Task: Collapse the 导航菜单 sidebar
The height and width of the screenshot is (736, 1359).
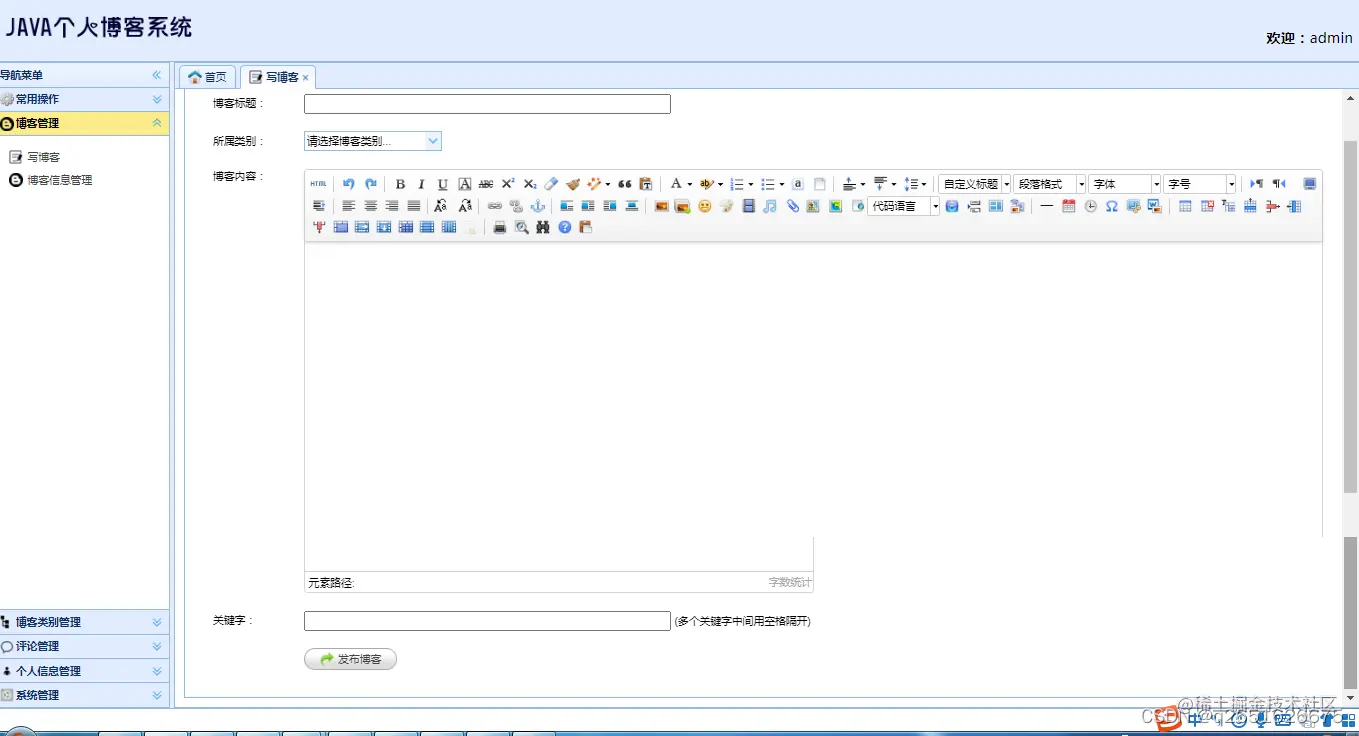Action: click(x=157, y=75)
